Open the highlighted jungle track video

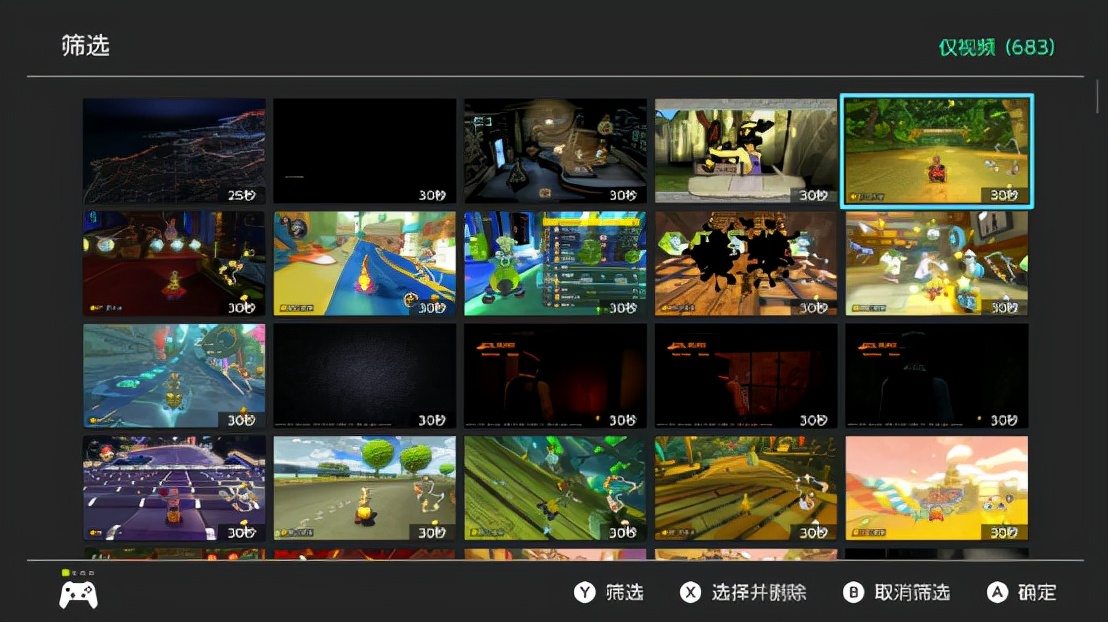tap(937, 151)
